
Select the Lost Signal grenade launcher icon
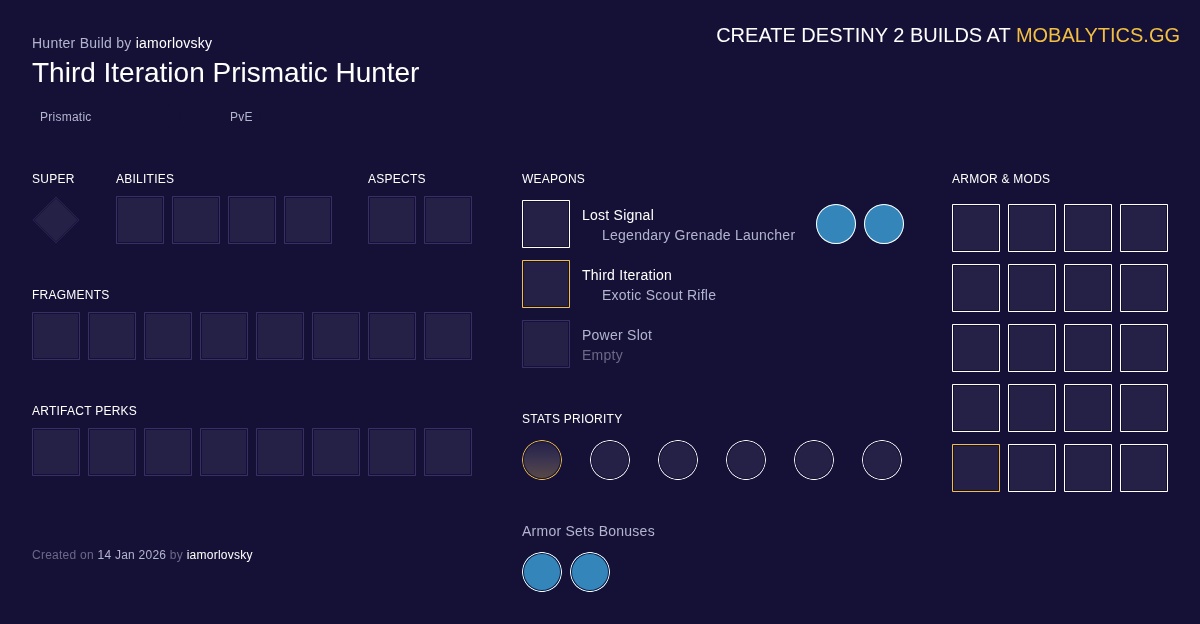pyautogui.click(x=546, y=224)
